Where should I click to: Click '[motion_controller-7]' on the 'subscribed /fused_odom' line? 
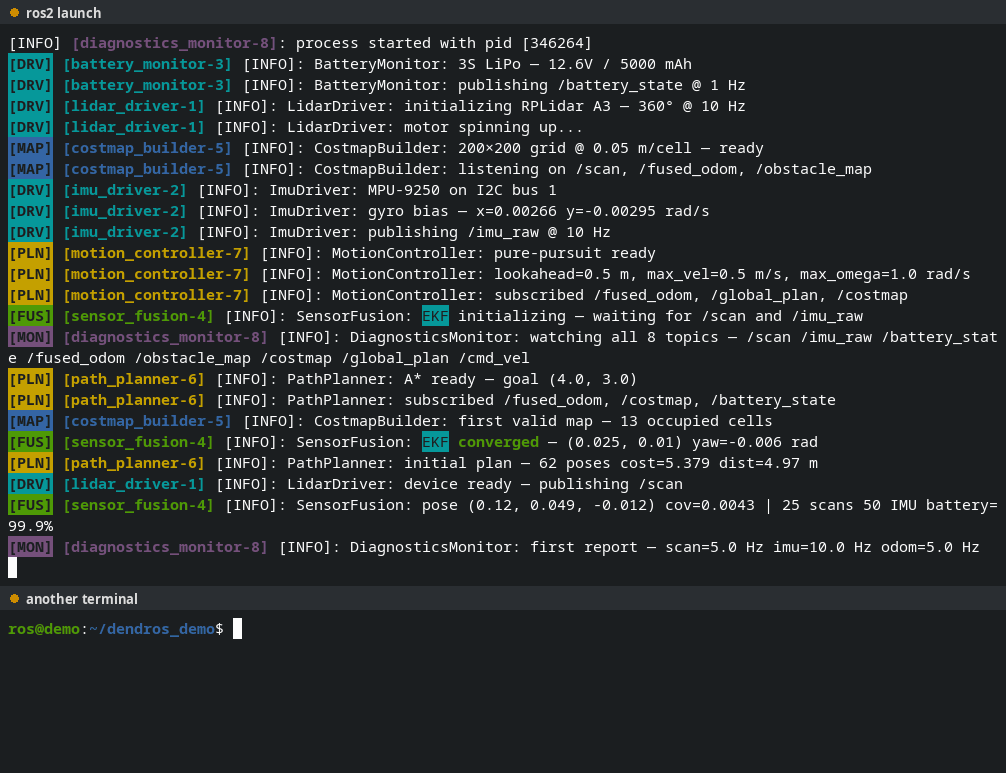tap(157, 295)
